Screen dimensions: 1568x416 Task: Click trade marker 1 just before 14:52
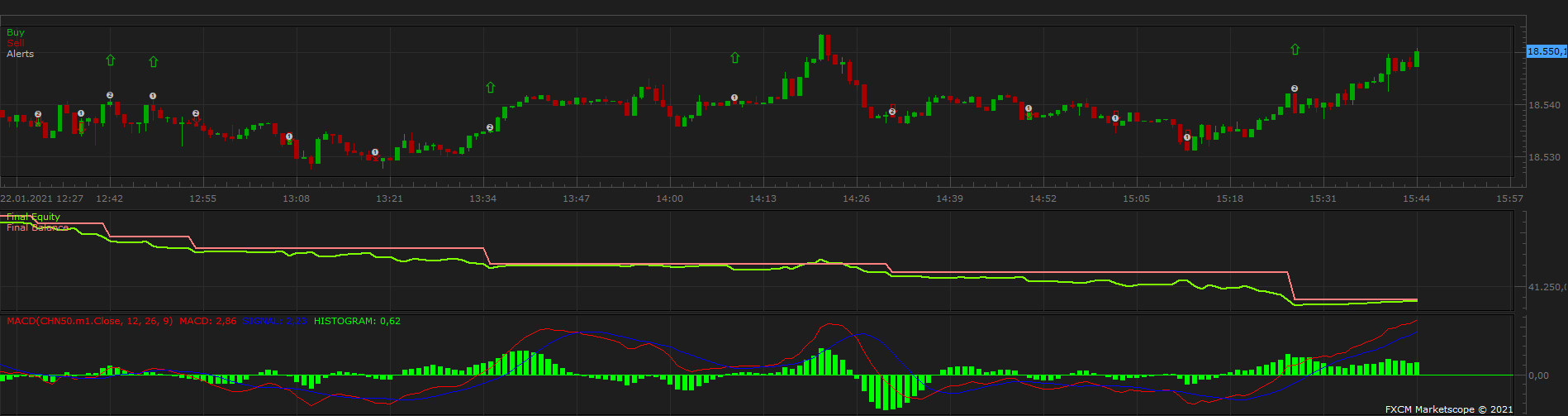click(x=1029, y=108)
